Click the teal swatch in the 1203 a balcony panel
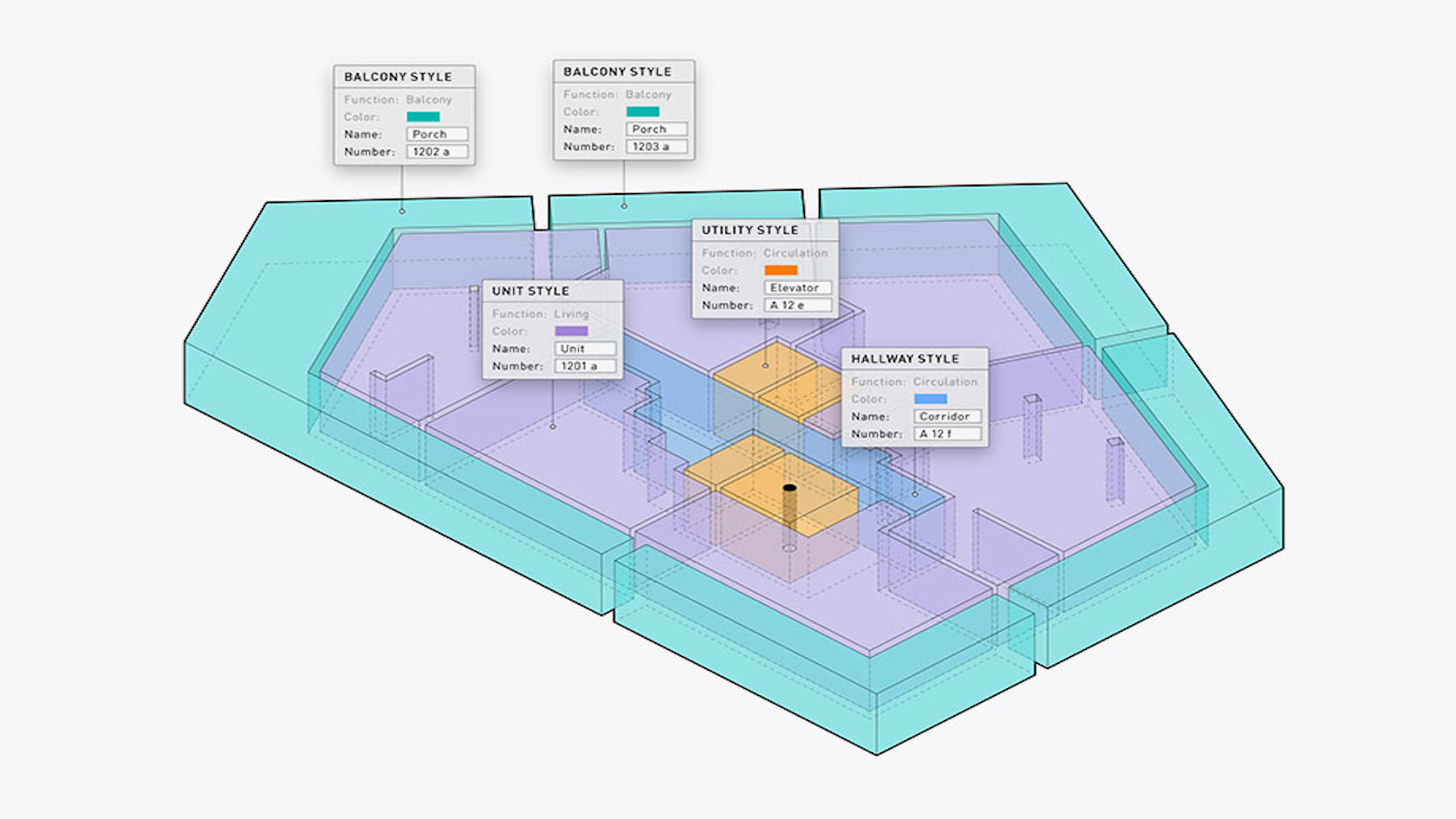Image resolution: width=1456 pixels, height=819 pixels. (x=642, y=112)
